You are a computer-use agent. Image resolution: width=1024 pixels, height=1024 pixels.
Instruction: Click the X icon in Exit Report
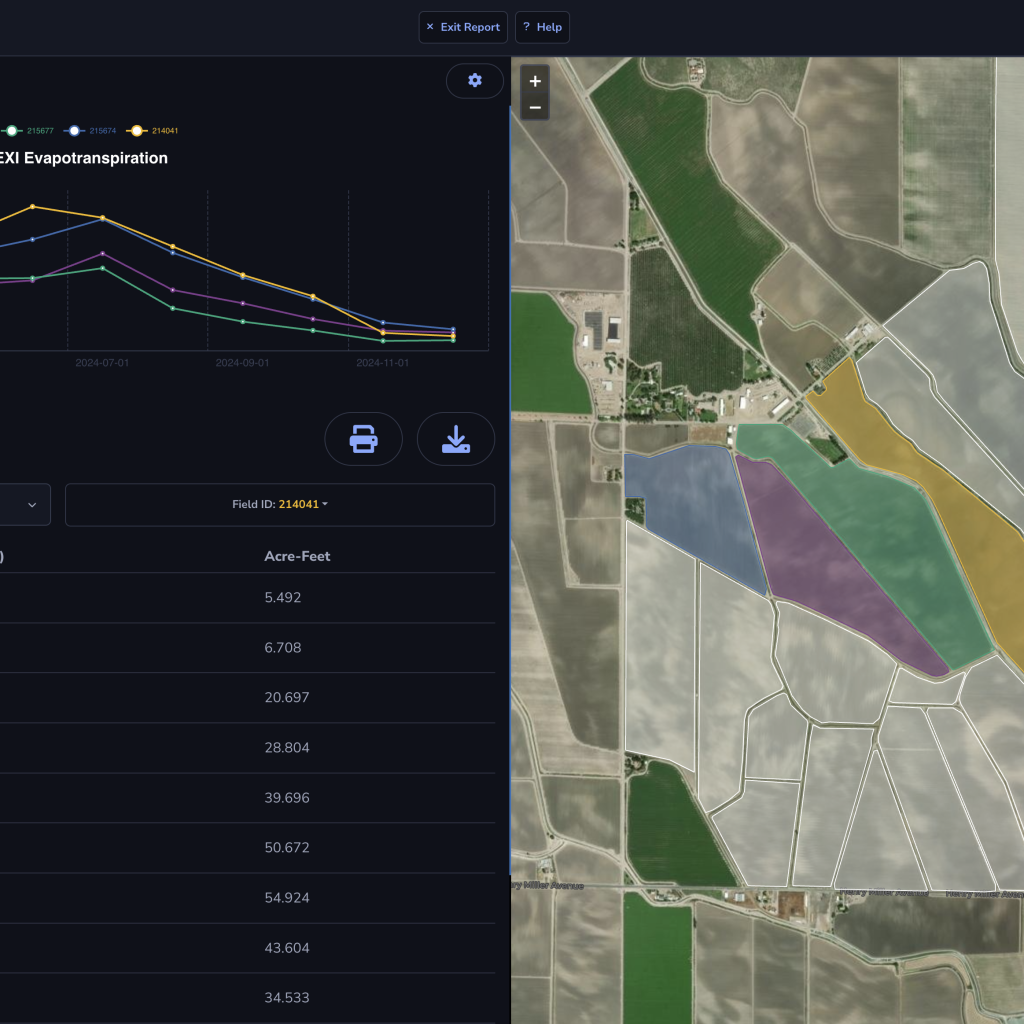click(430, 27)
